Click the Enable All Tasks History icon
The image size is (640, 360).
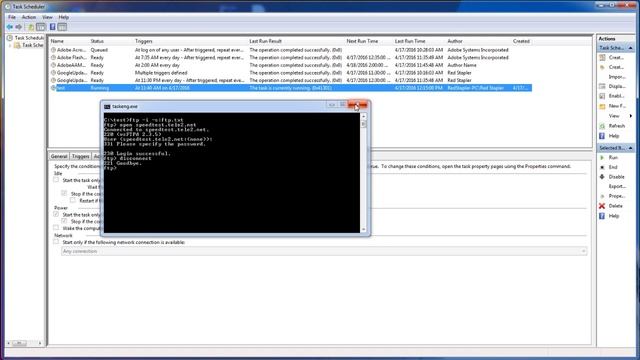click(602, 96)
